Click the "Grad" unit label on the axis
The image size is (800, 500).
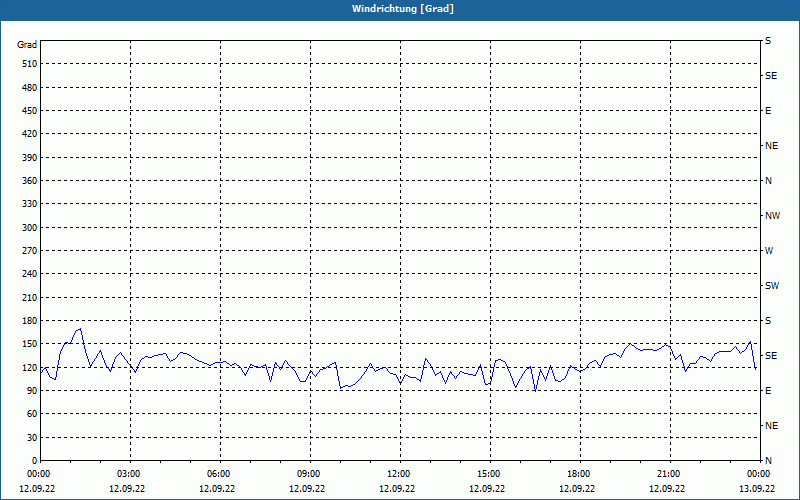click(x=27, y=45)
